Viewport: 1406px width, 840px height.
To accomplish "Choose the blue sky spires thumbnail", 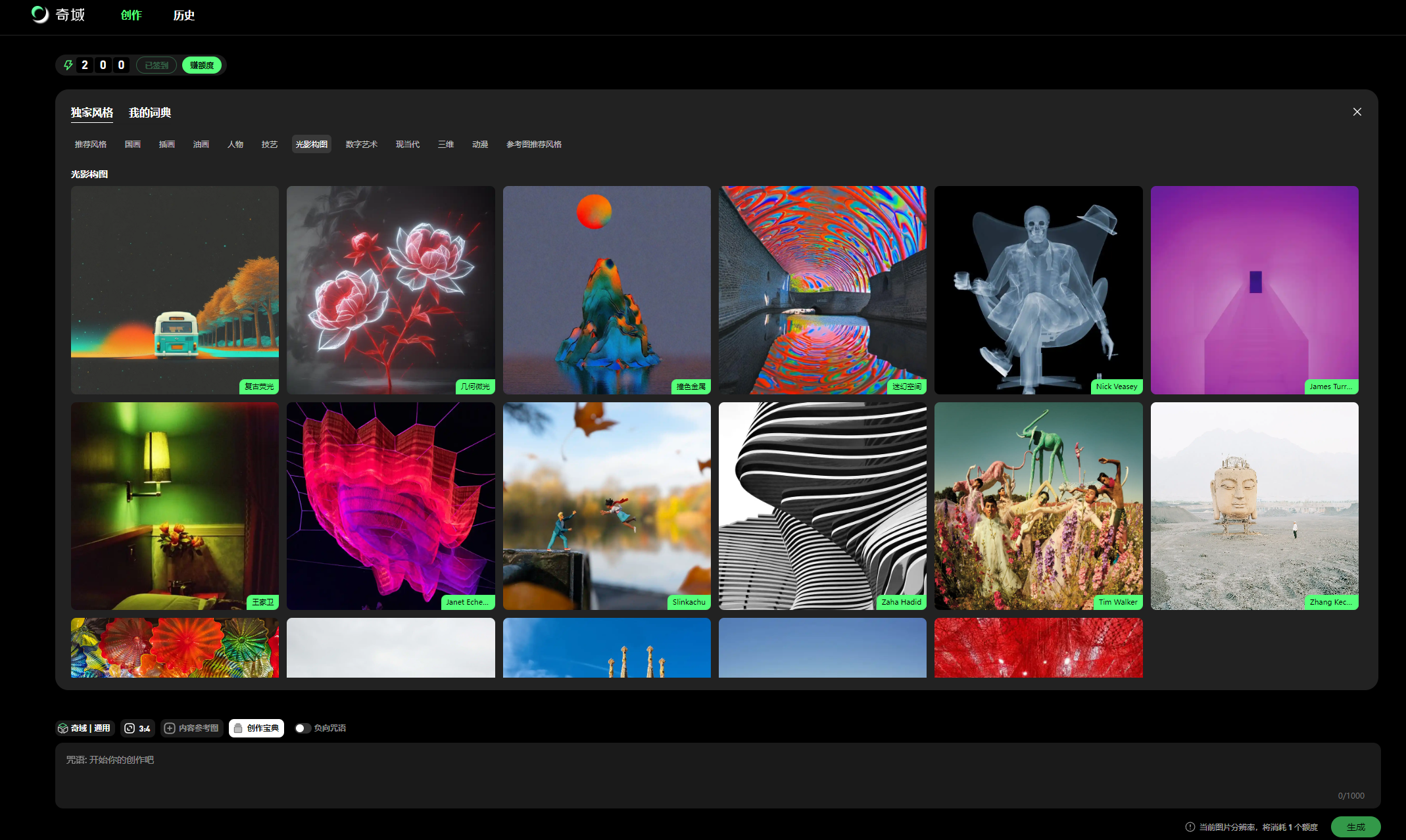I will pyautogui.click(x=607, y=647).
